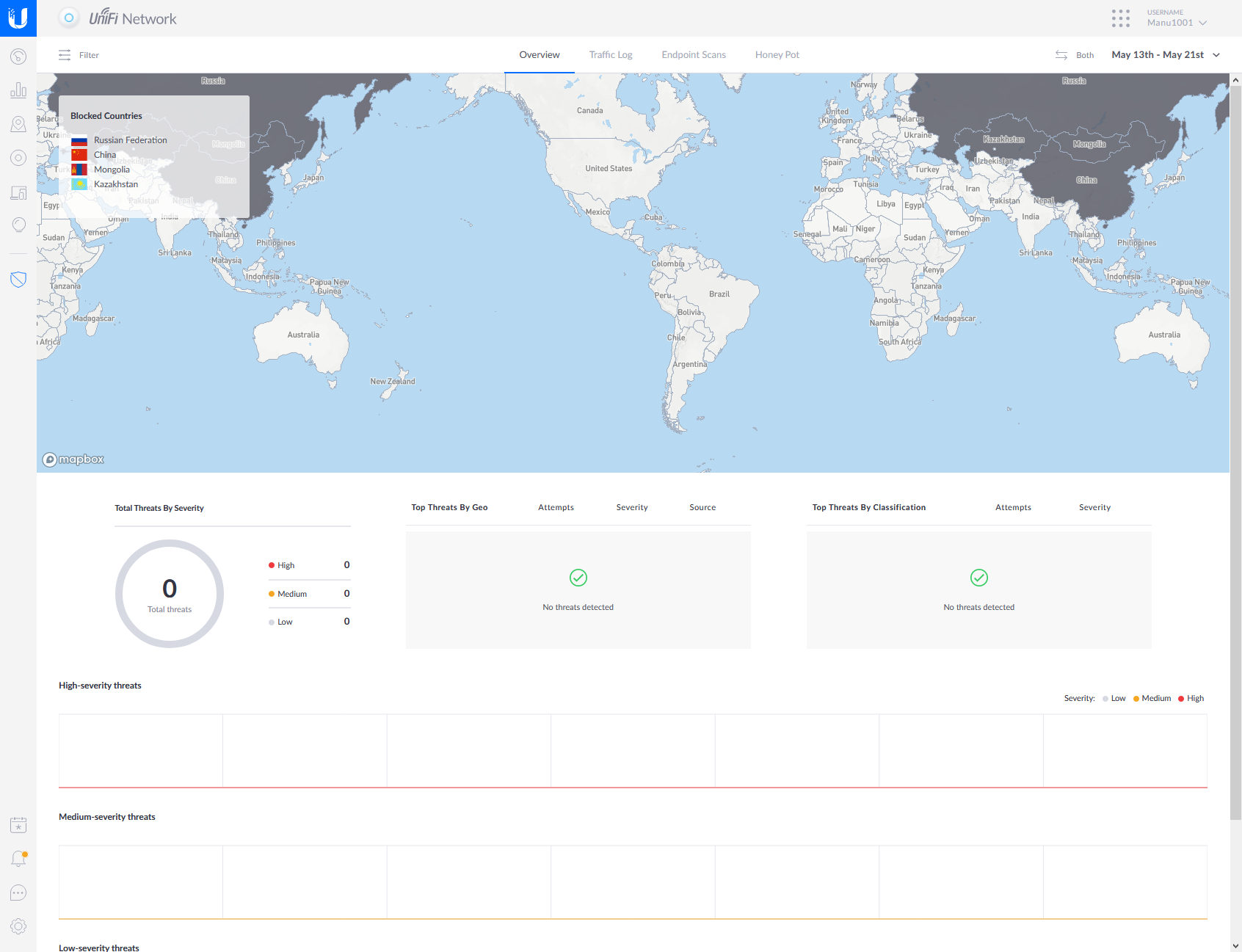The image size is (1242, 952).
Task: Click the China flag icon
Action: pyautogui.click(x=79, y=155)
